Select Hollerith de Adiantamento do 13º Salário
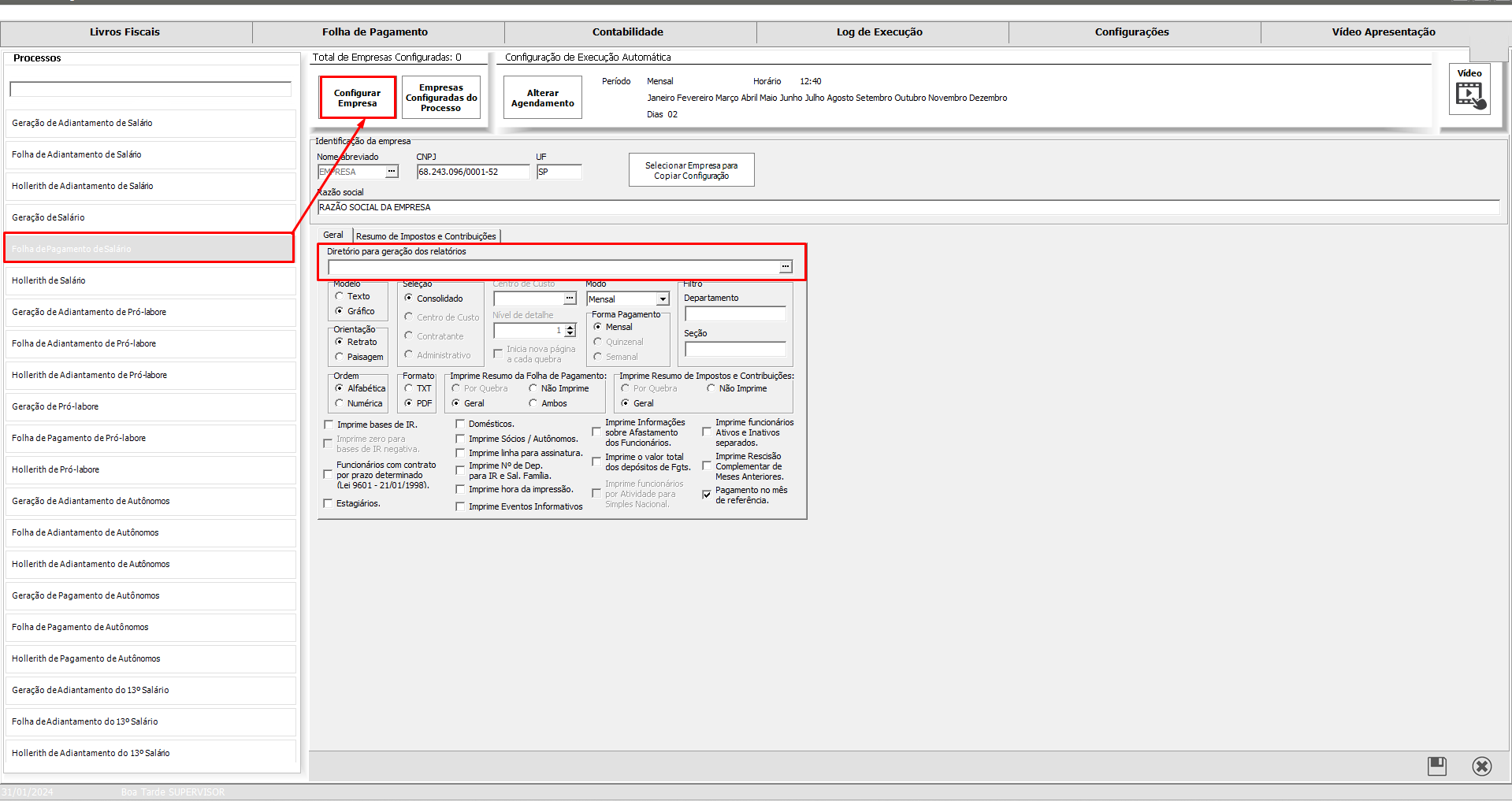 tap(150, 753)
